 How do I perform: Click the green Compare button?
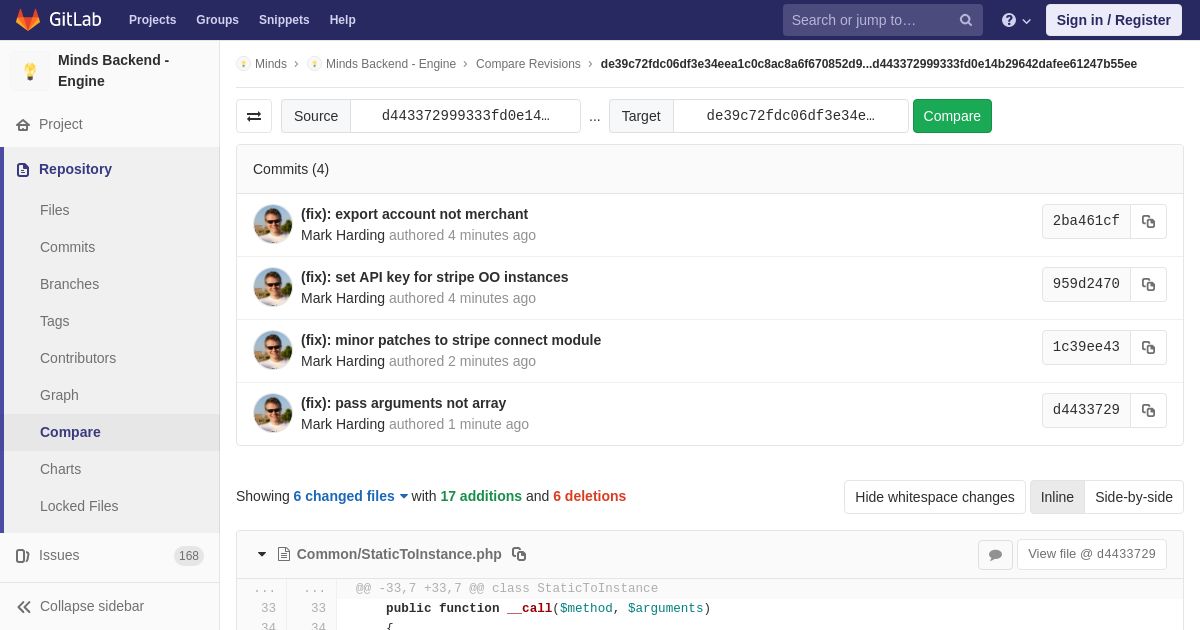coord(952,116)
